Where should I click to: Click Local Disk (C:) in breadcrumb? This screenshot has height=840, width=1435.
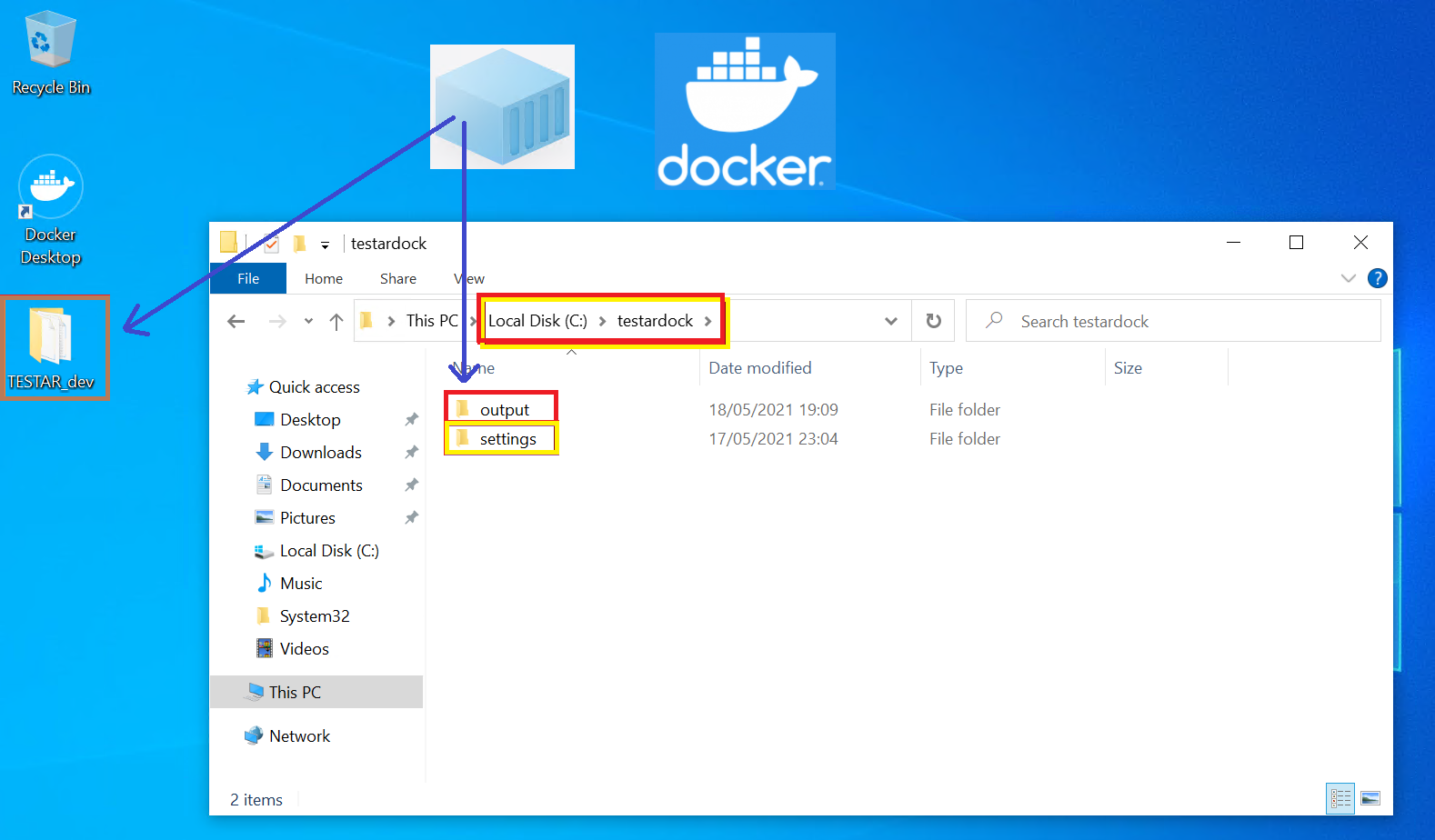[x=537, y=321]
